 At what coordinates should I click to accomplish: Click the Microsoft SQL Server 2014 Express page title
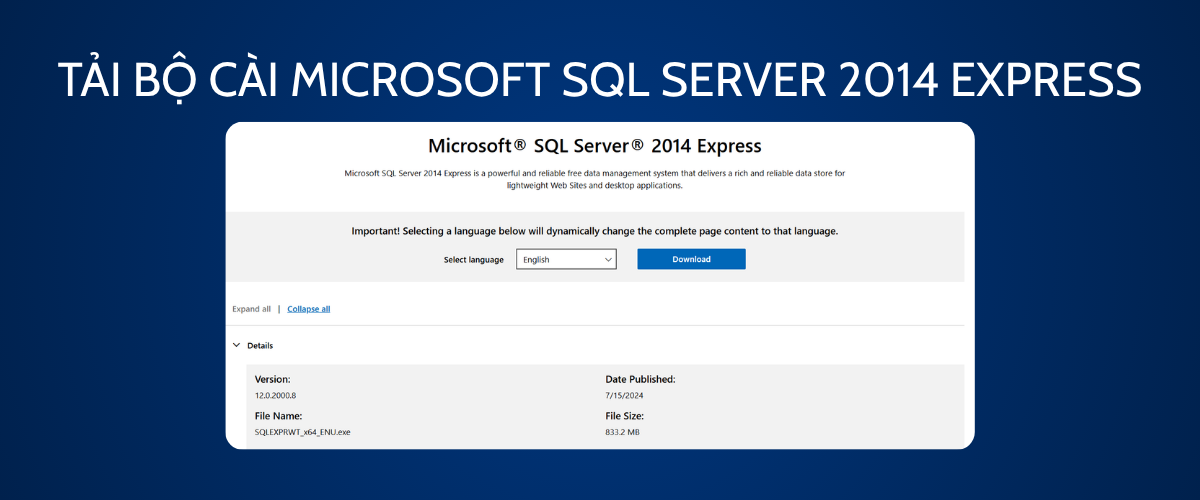595,146
